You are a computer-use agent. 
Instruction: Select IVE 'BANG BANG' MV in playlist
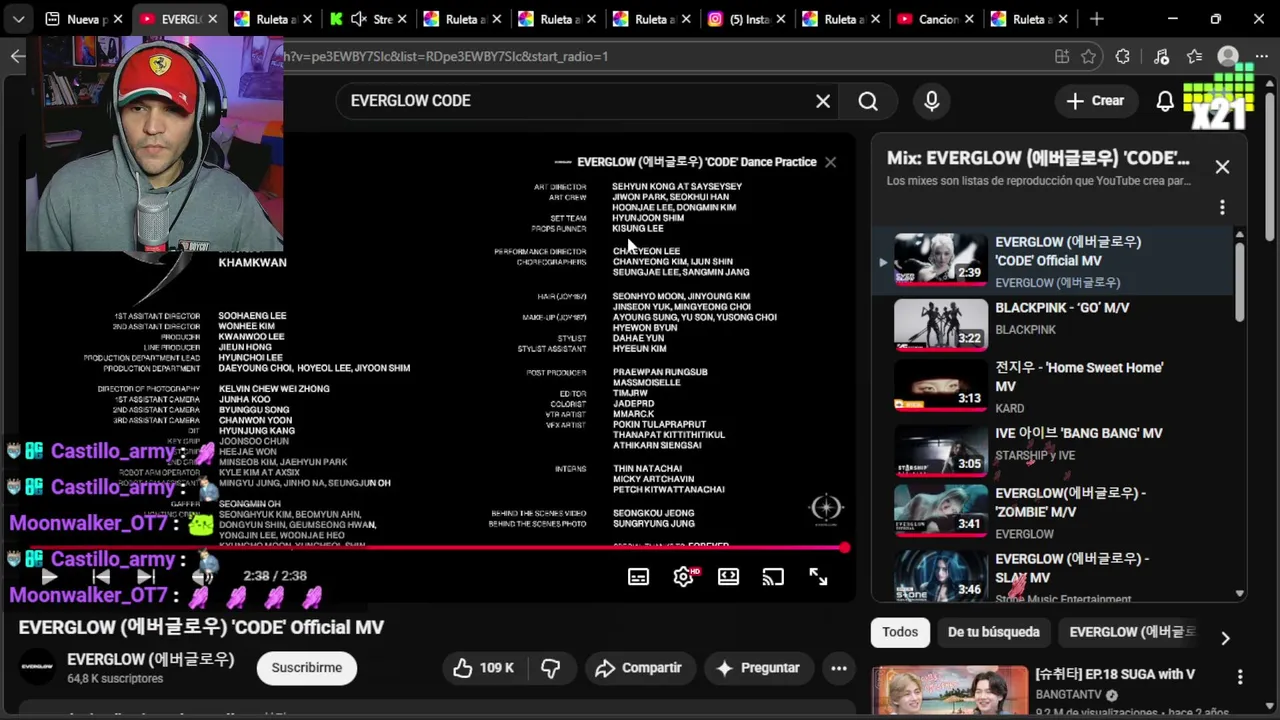(1053, 450)
